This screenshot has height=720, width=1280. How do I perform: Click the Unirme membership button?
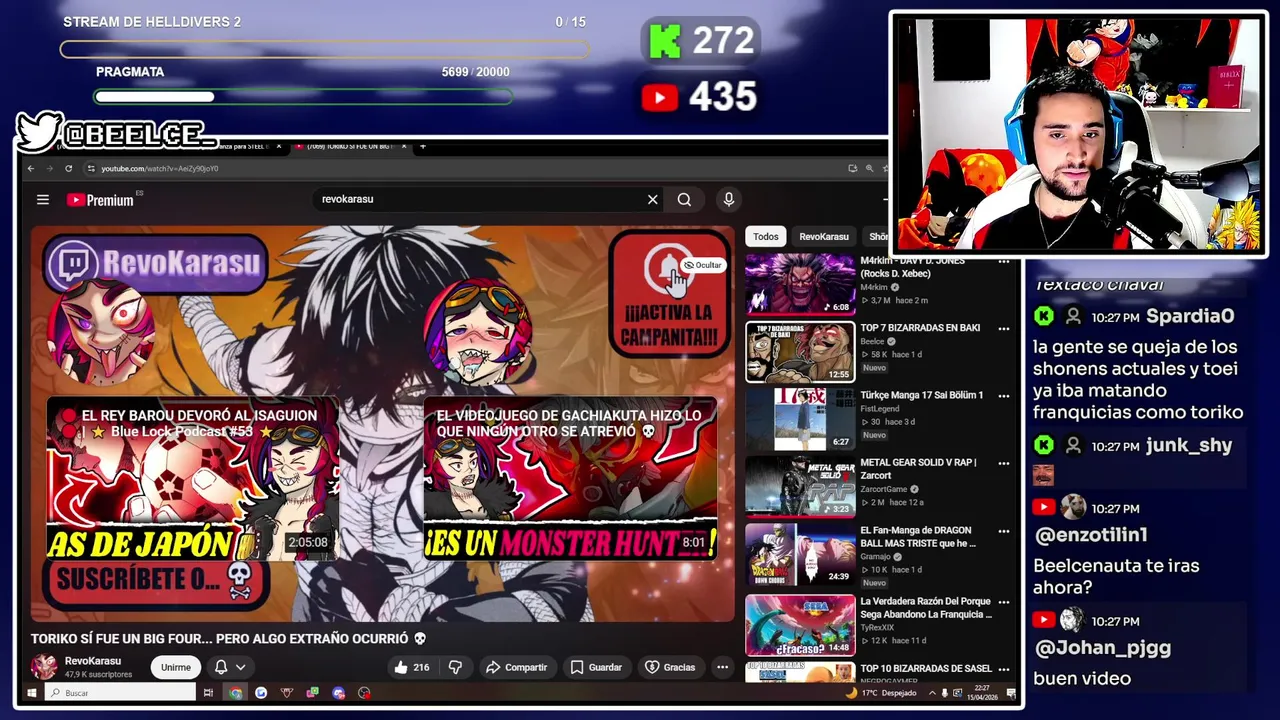[x=176, y=667]
